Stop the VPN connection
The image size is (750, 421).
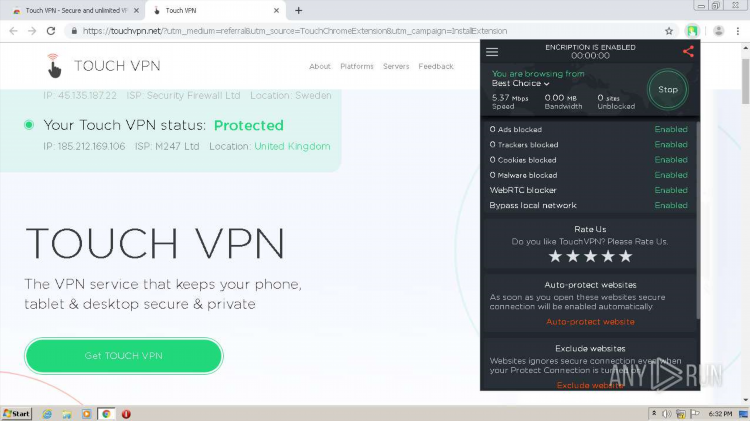(668, 89)
